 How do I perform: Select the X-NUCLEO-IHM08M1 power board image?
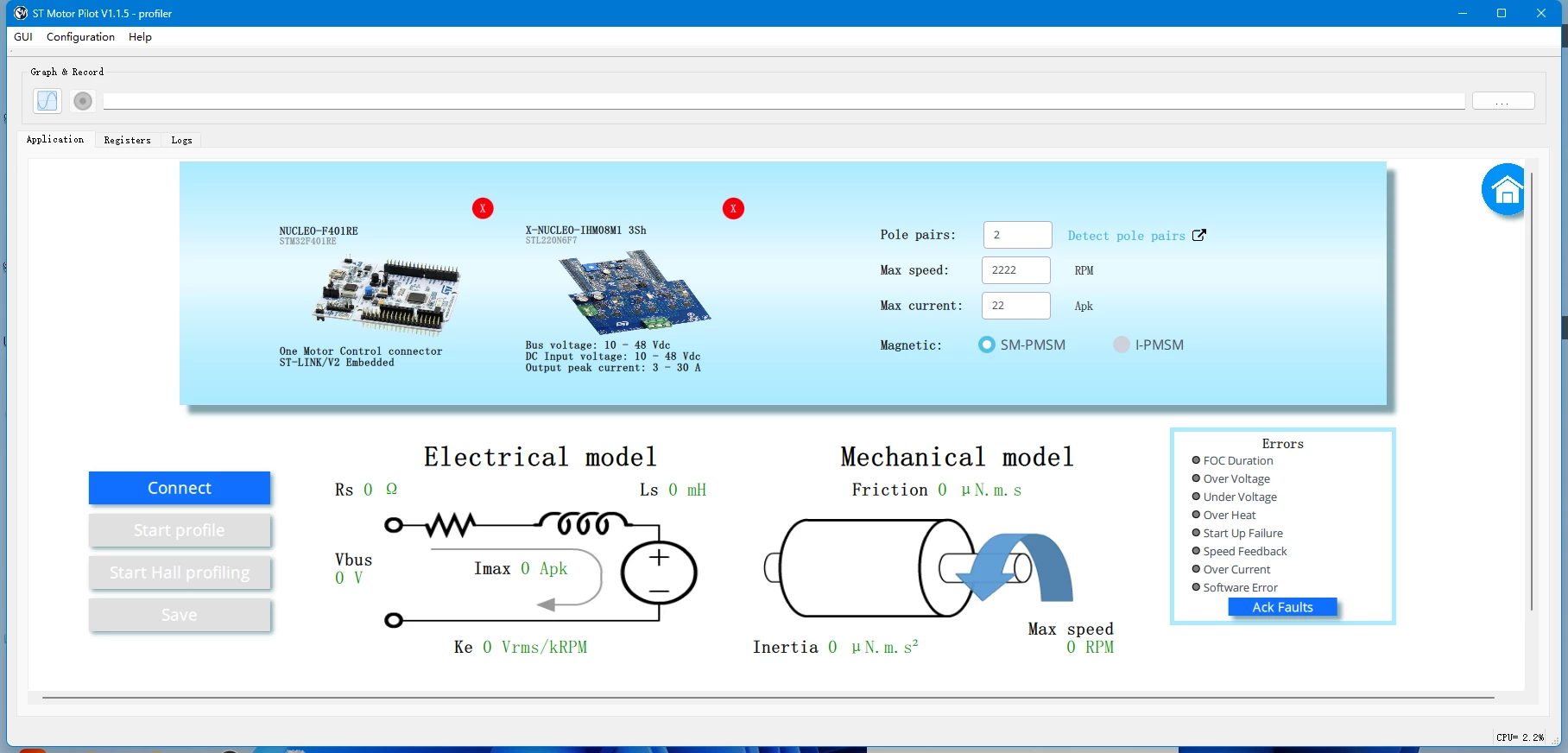[x=634, y=292]
